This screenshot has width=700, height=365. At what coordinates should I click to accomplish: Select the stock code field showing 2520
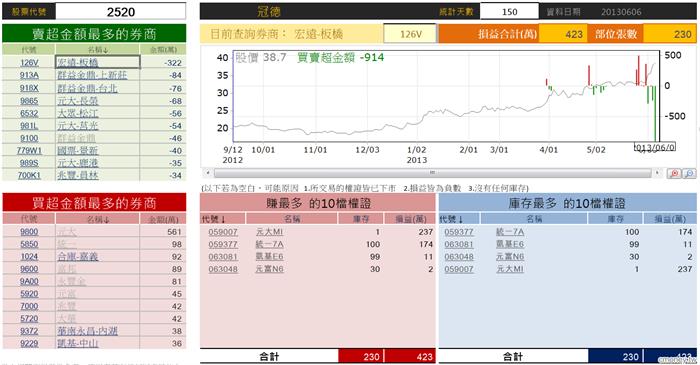pos(121,11)
